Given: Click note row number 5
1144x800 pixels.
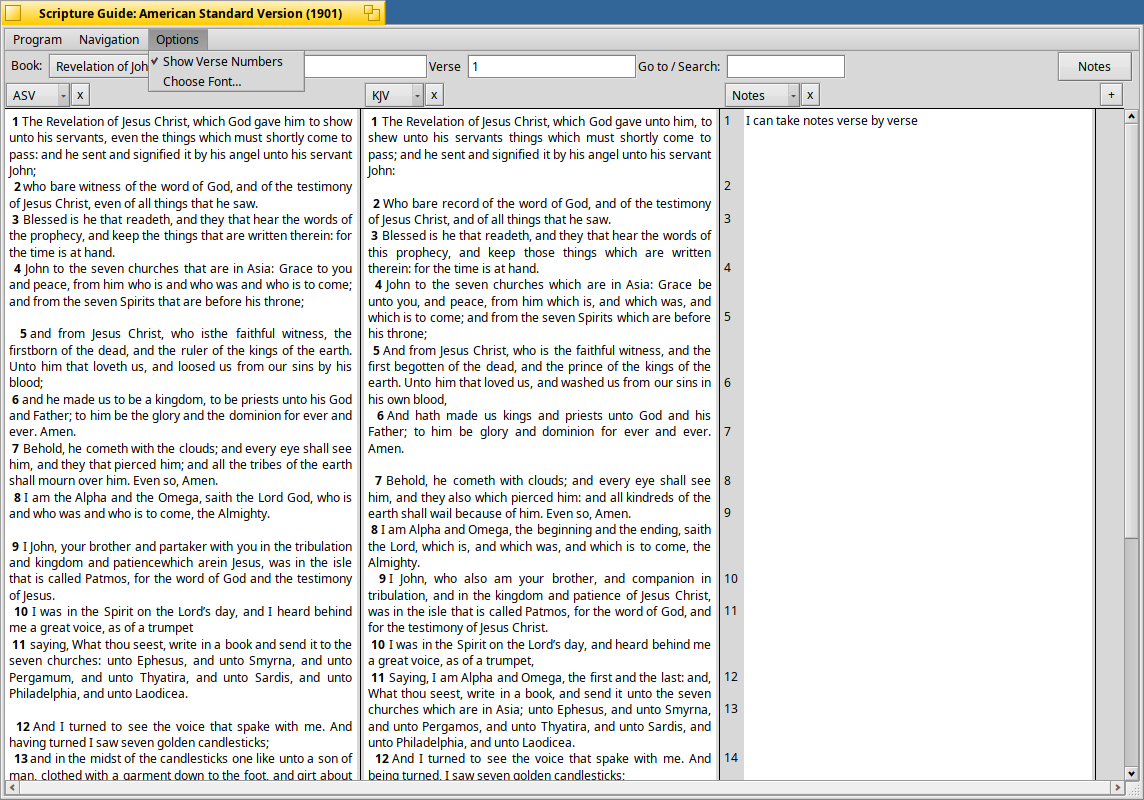Looking at the screenshot, I should [727, 316].
